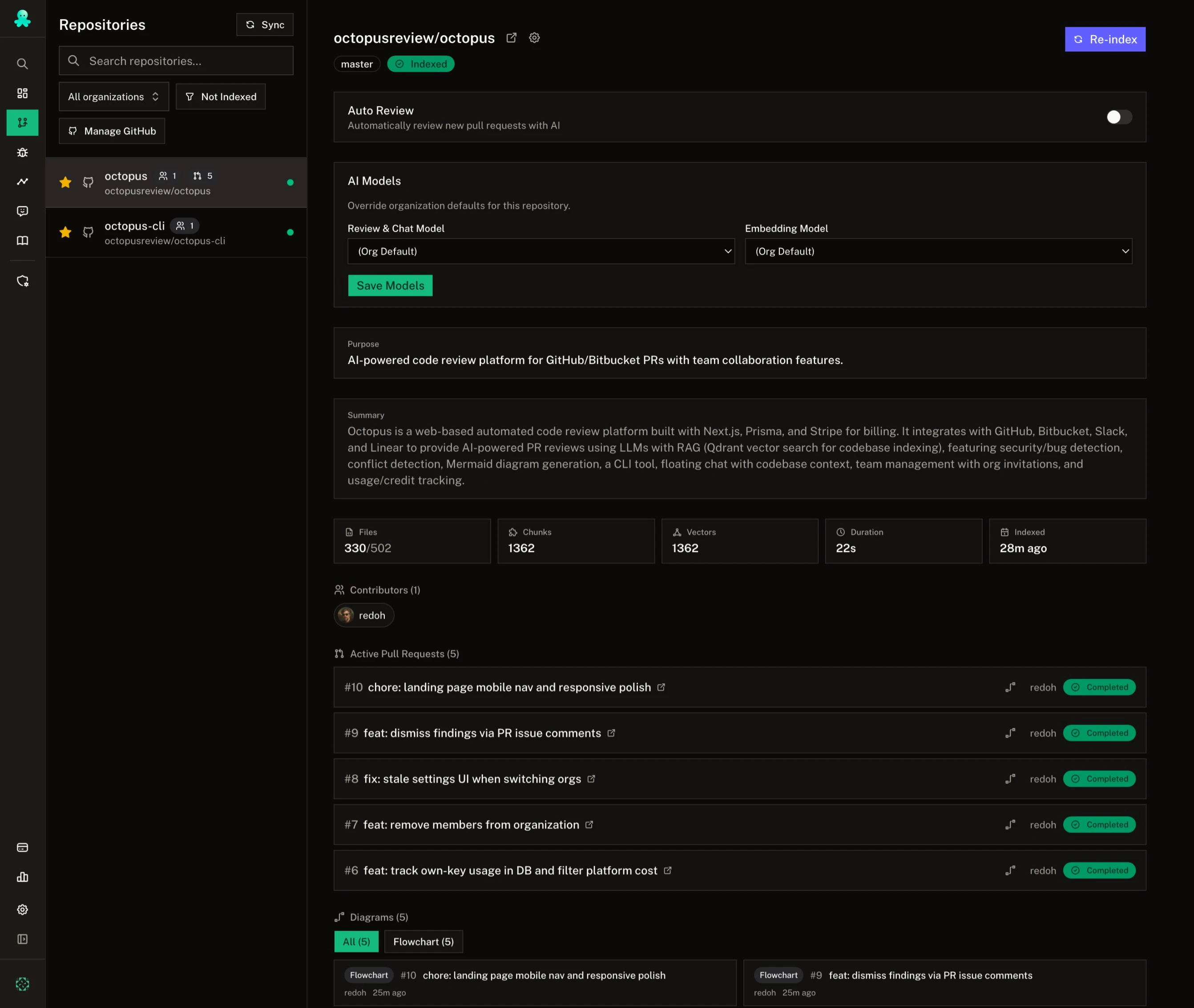Open external link icon beside octopusreview/octopus title

click(x=512, y=38)
